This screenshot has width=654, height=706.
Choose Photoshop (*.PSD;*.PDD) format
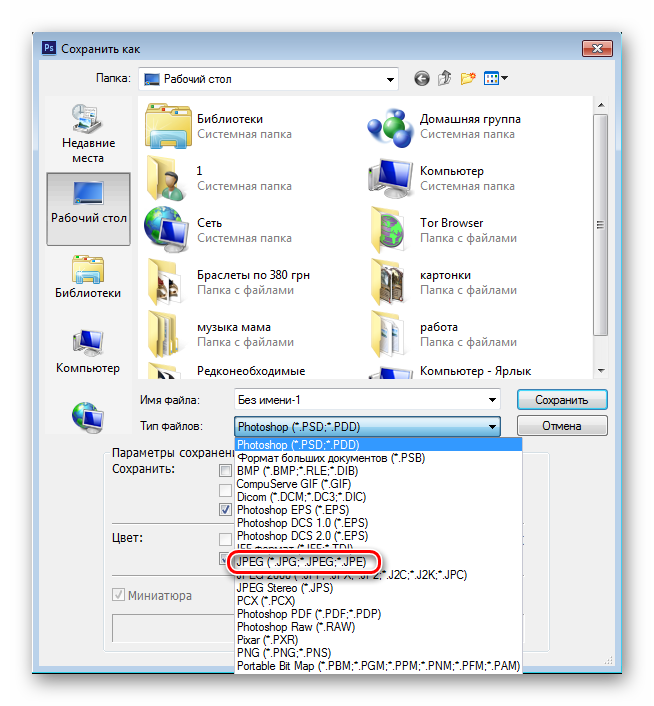click(x=378, y=444)
